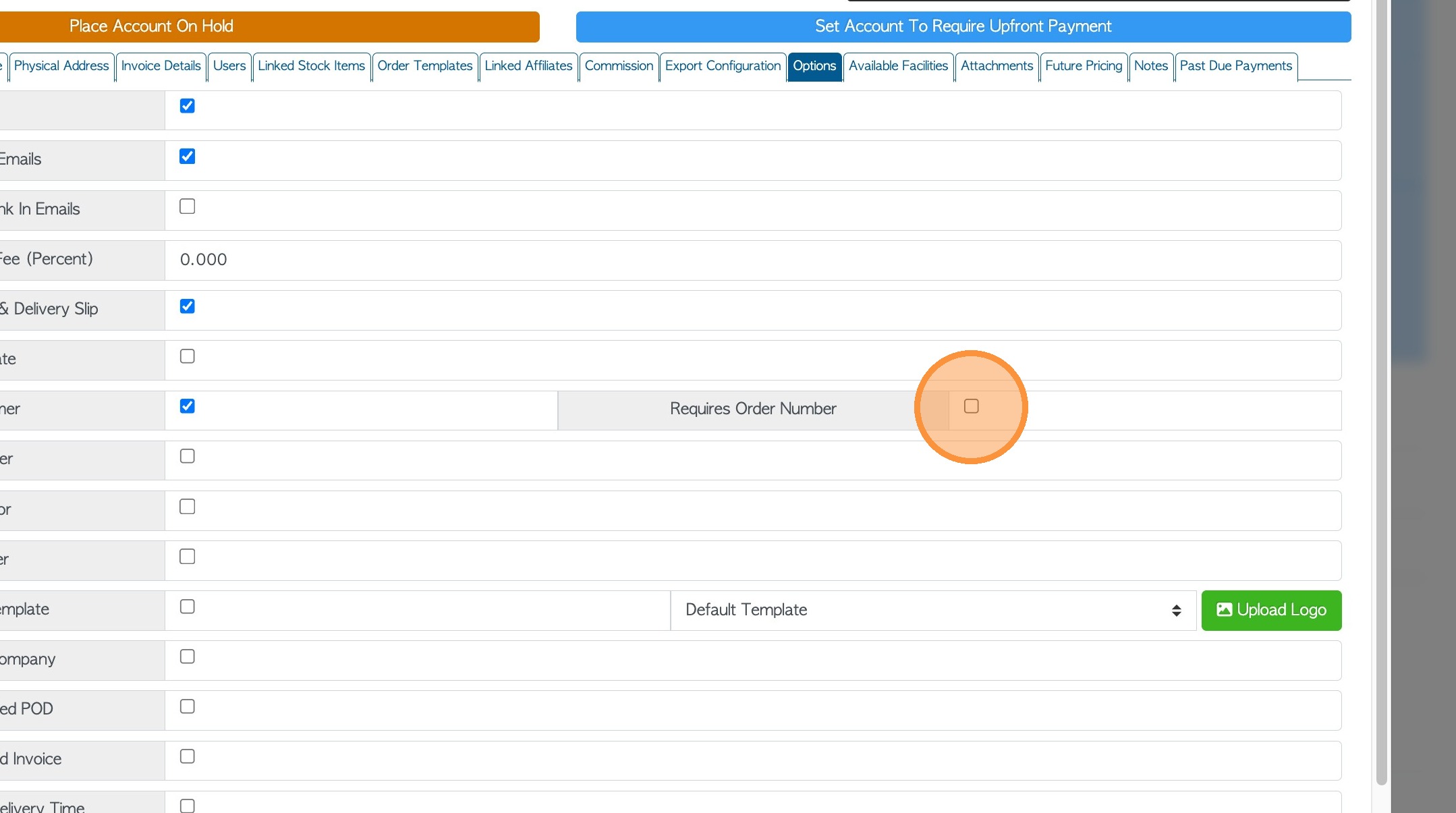Click the Upload Logo button

tap(1271, 610)
